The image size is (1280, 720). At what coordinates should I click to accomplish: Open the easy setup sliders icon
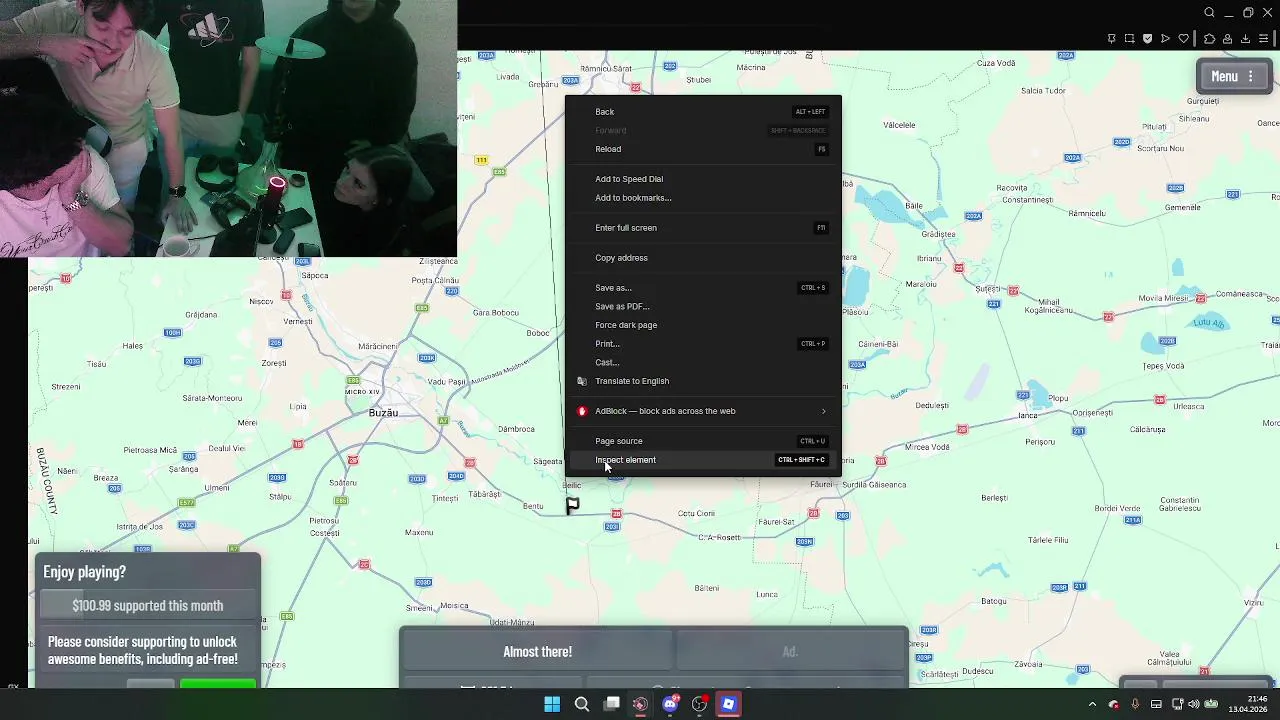(x=1264, y=39)
